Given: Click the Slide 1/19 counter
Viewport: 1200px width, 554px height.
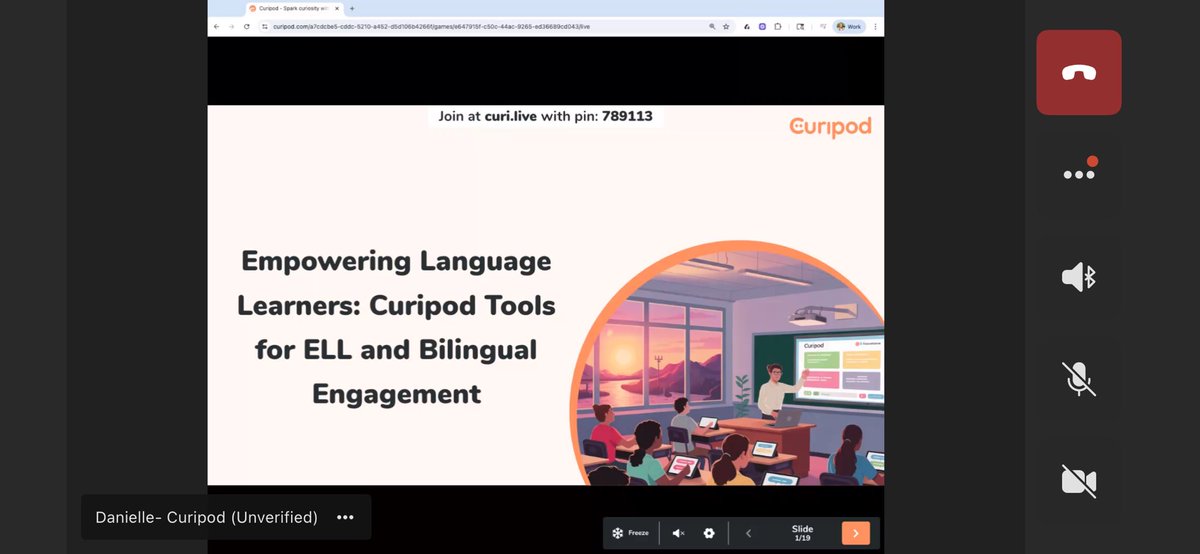Looking at the screenshot, I should pos(802,533).
